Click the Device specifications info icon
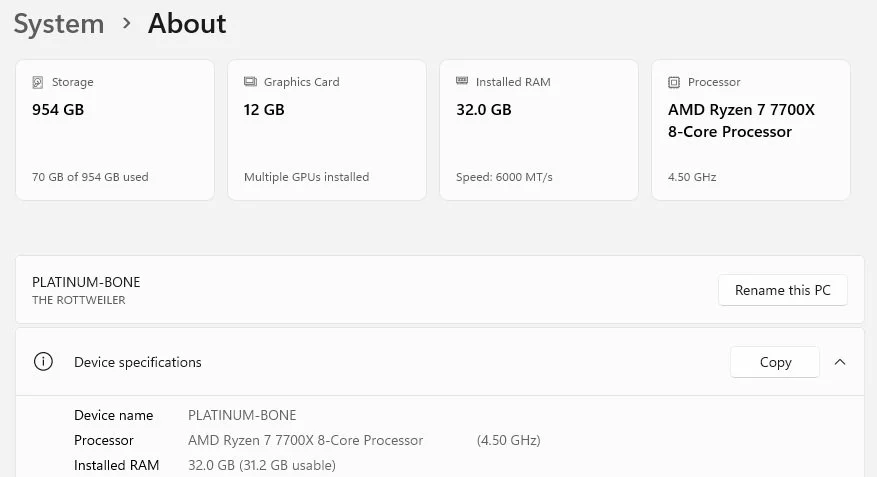The width and height of the screenshot is (877, 477). 43,362
